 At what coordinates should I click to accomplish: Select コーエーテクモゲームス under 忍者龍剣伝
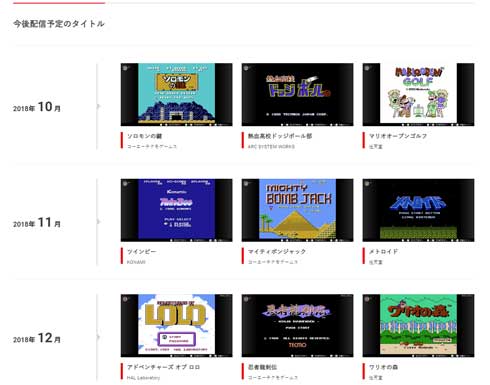coord(273,378)
